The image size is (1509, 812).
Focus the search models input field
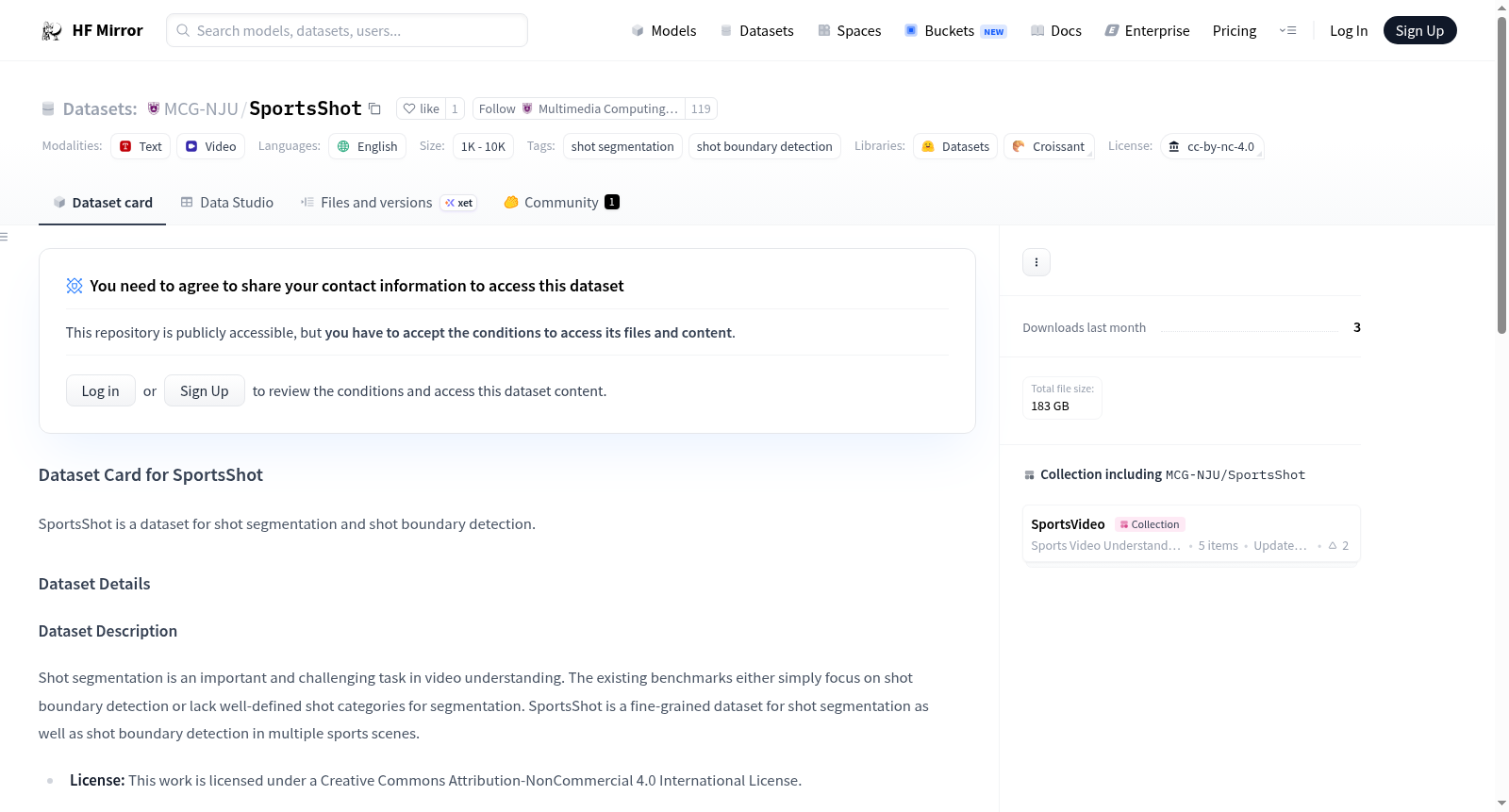click(x=347, y=30)
